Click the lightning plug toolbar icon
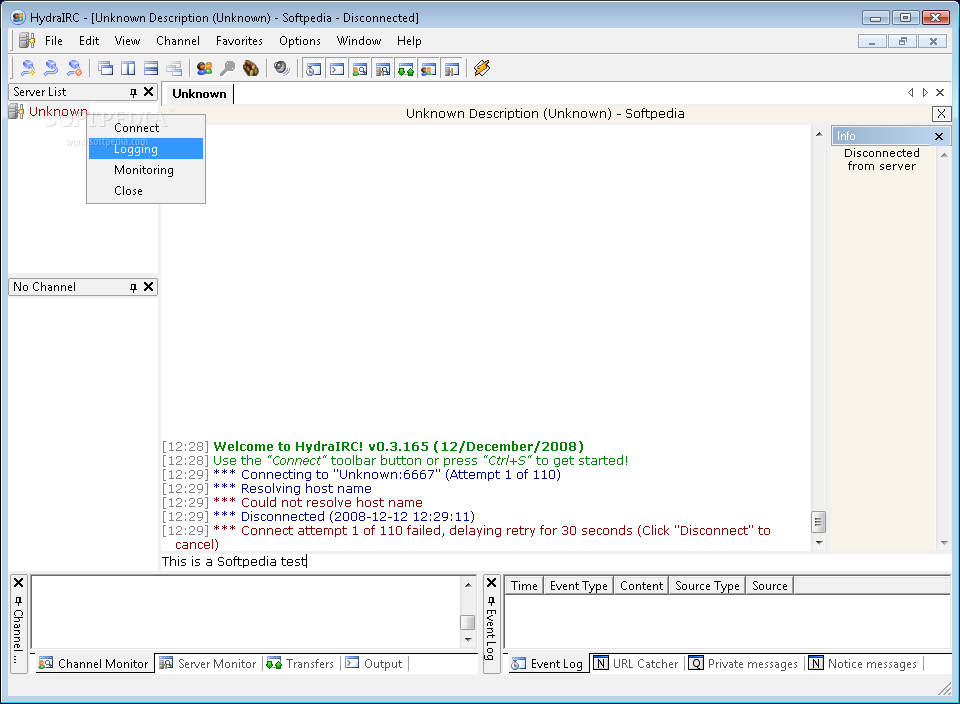Viewport: 960px width, 704px height. point(482,68)
